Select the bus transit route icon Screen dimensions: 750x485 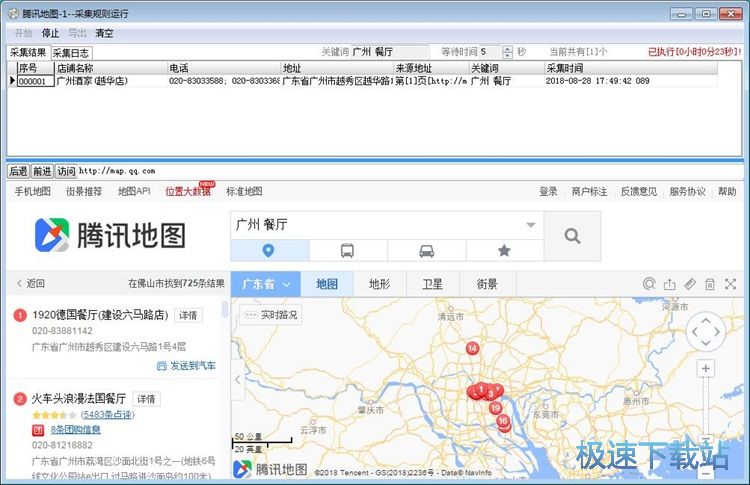[347, 251]
